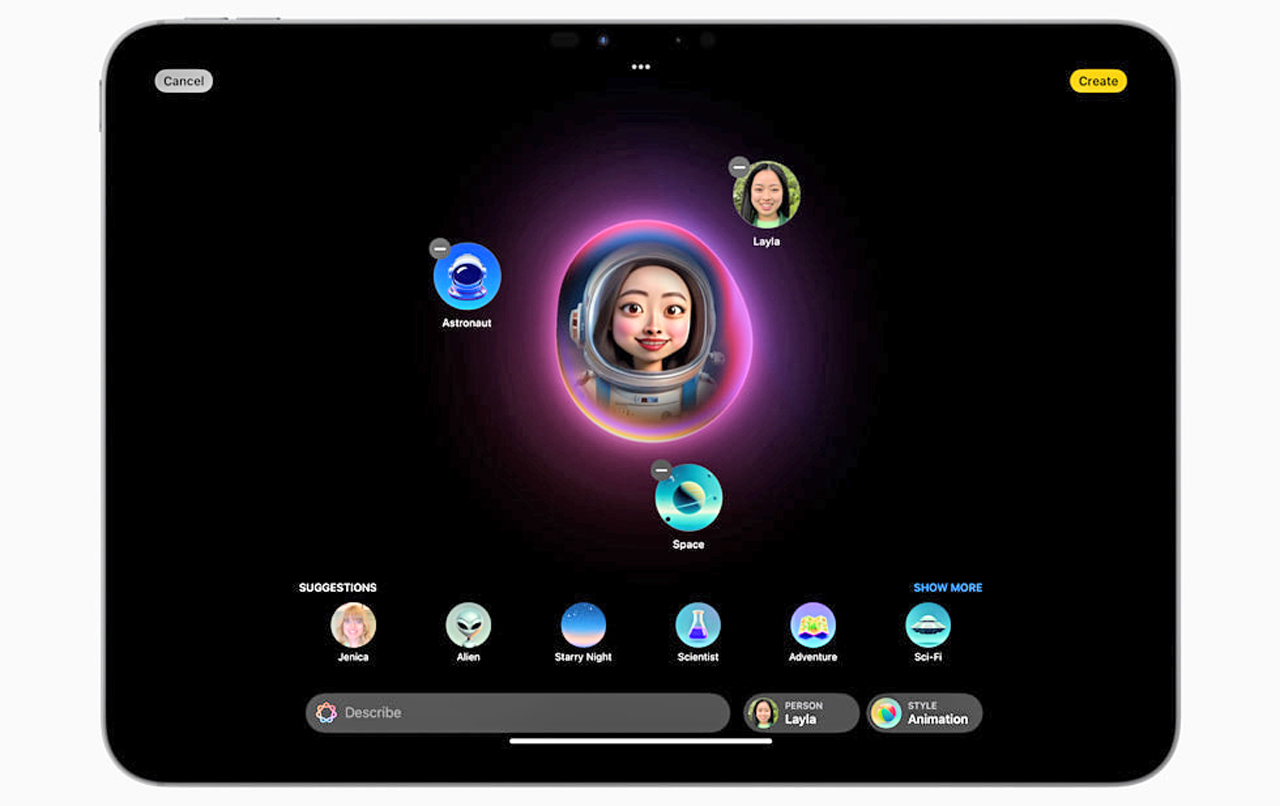Screen dimensions: 1280x806
Task: Select the Astronaut helmet bubble
Action: (x=467, y=276)
